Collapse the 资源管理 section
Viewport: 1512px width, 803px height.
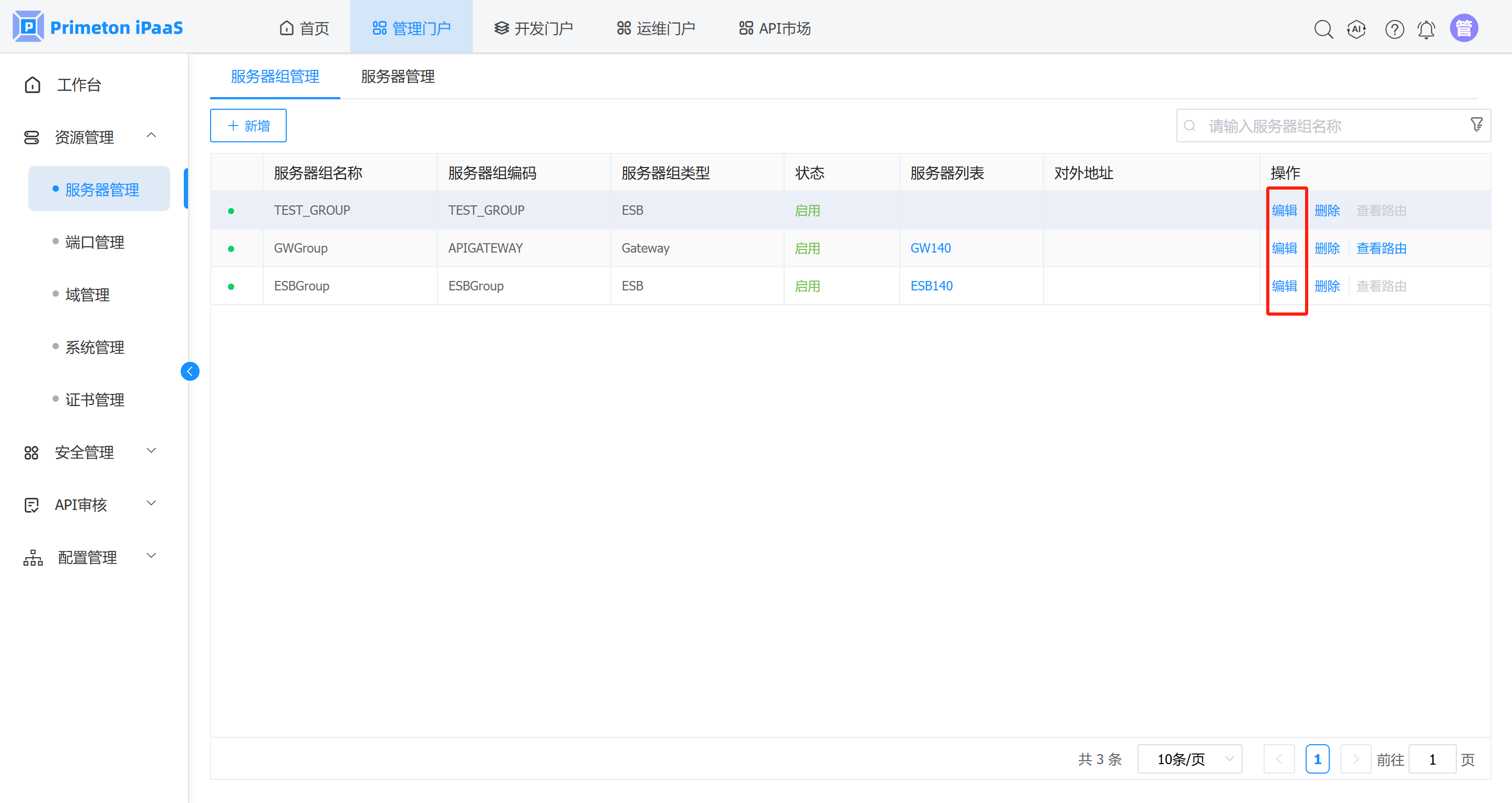(x=151, y=135)
